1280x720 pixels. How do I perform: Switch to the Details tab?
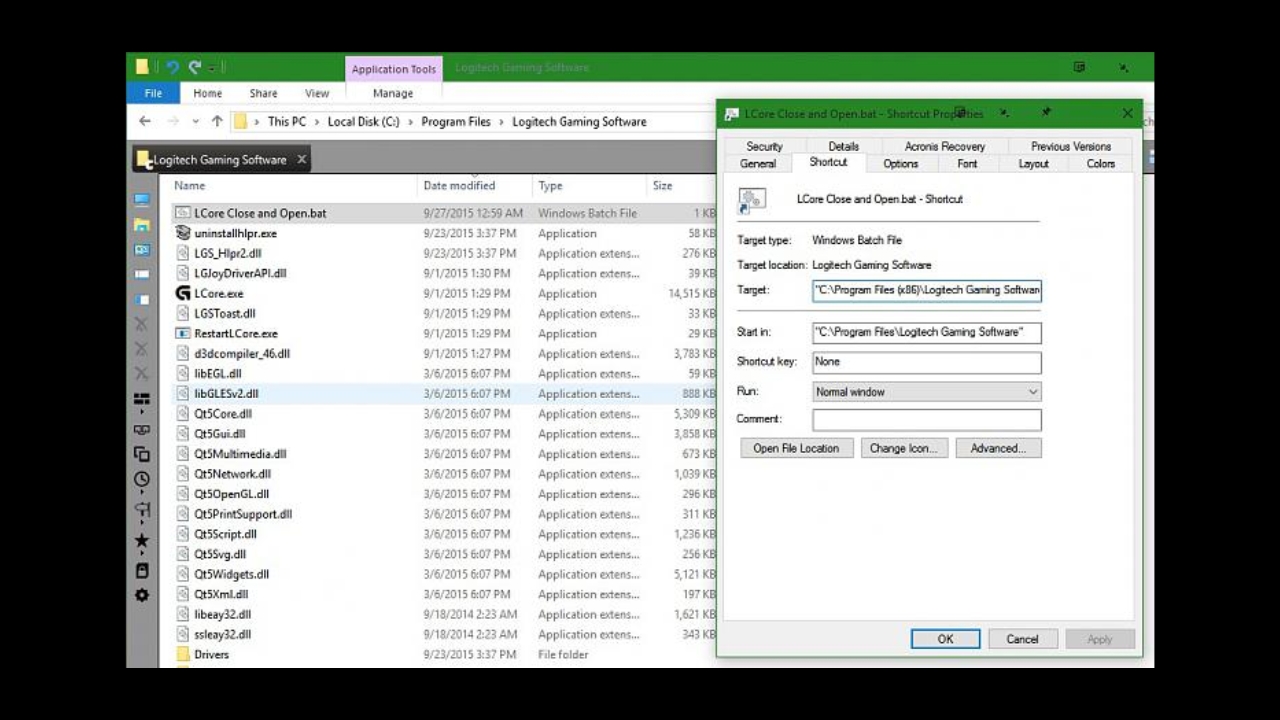843,146
